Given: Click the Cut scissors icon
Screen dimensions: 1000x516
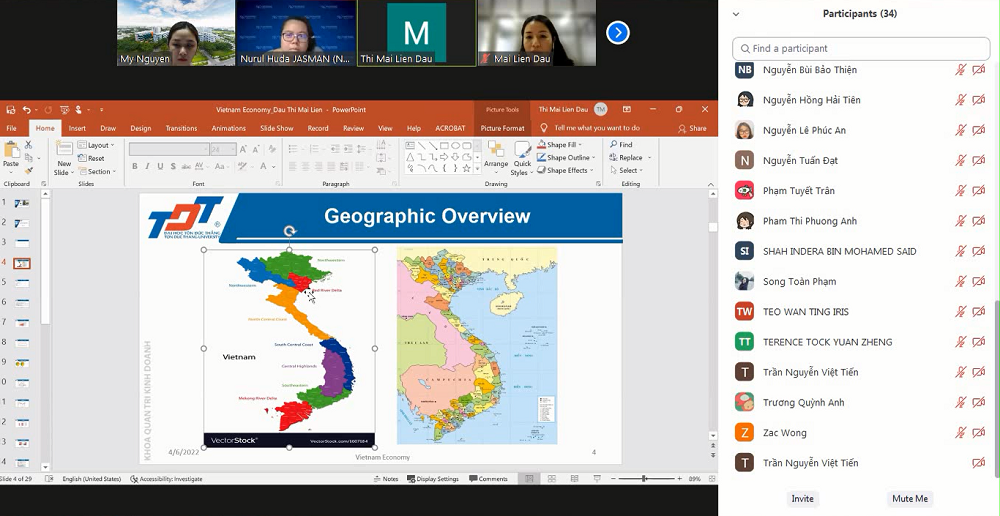Looking at the screenshot, I should [x=28, y=145].
